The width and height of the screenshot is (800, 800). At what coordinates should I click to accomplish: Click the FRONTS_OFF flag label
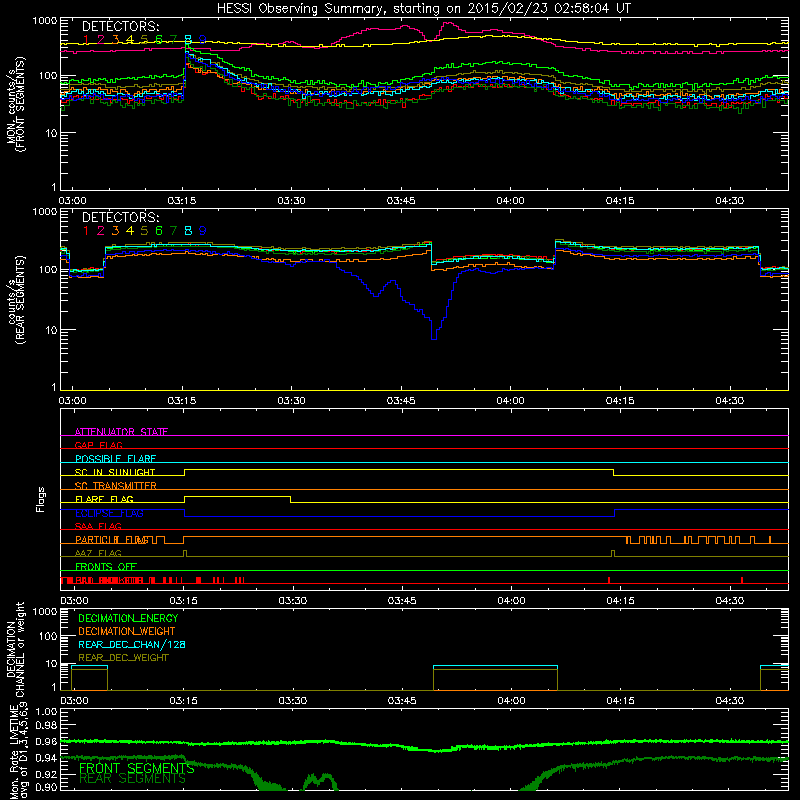pos(106,566)
